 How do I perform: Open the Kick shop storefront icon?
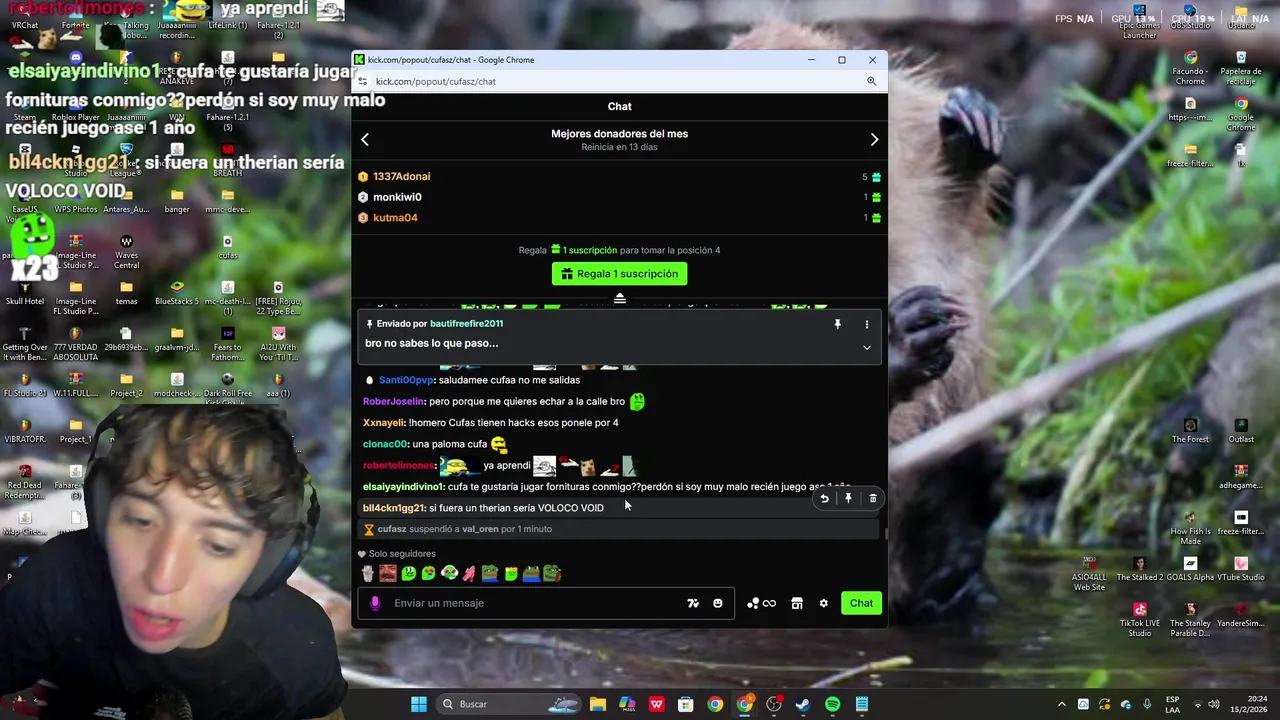coord(797,603)
